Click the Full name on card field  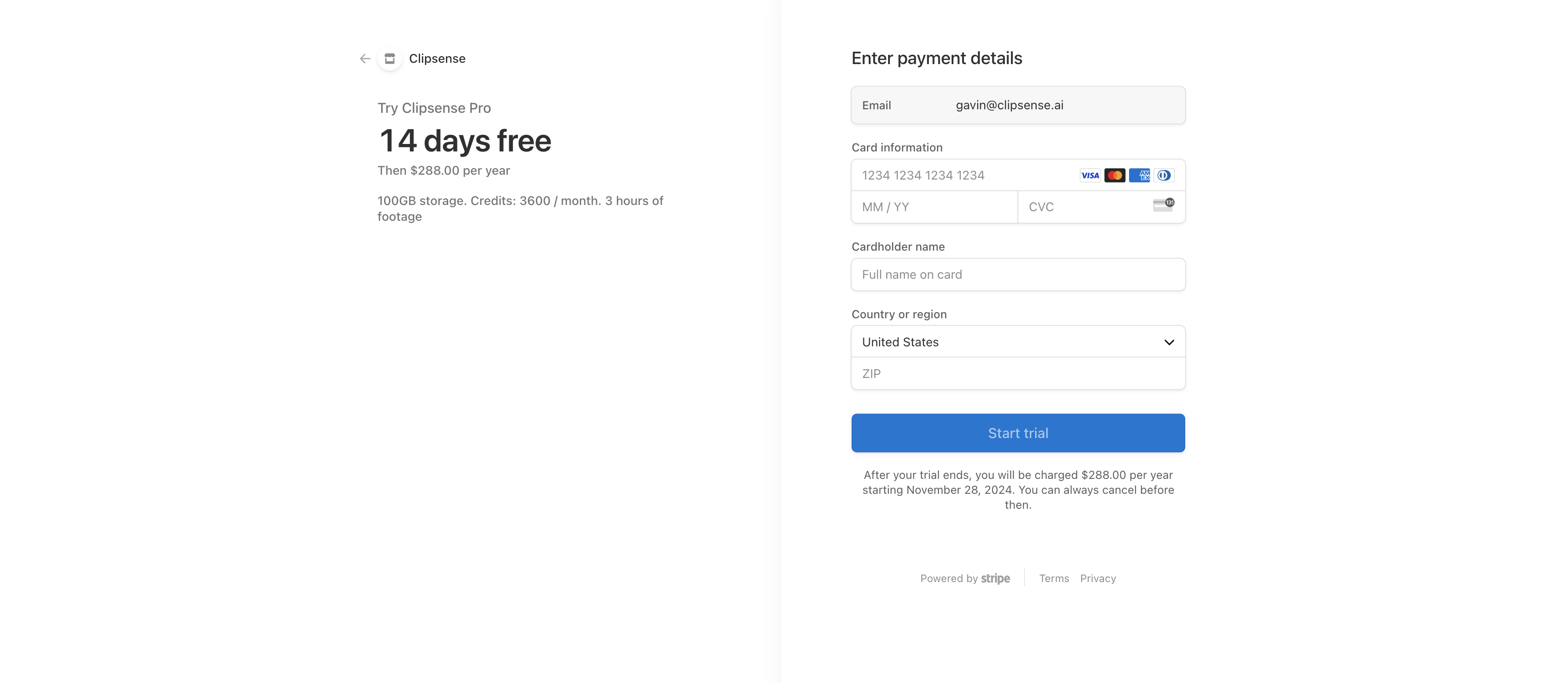1018,274
